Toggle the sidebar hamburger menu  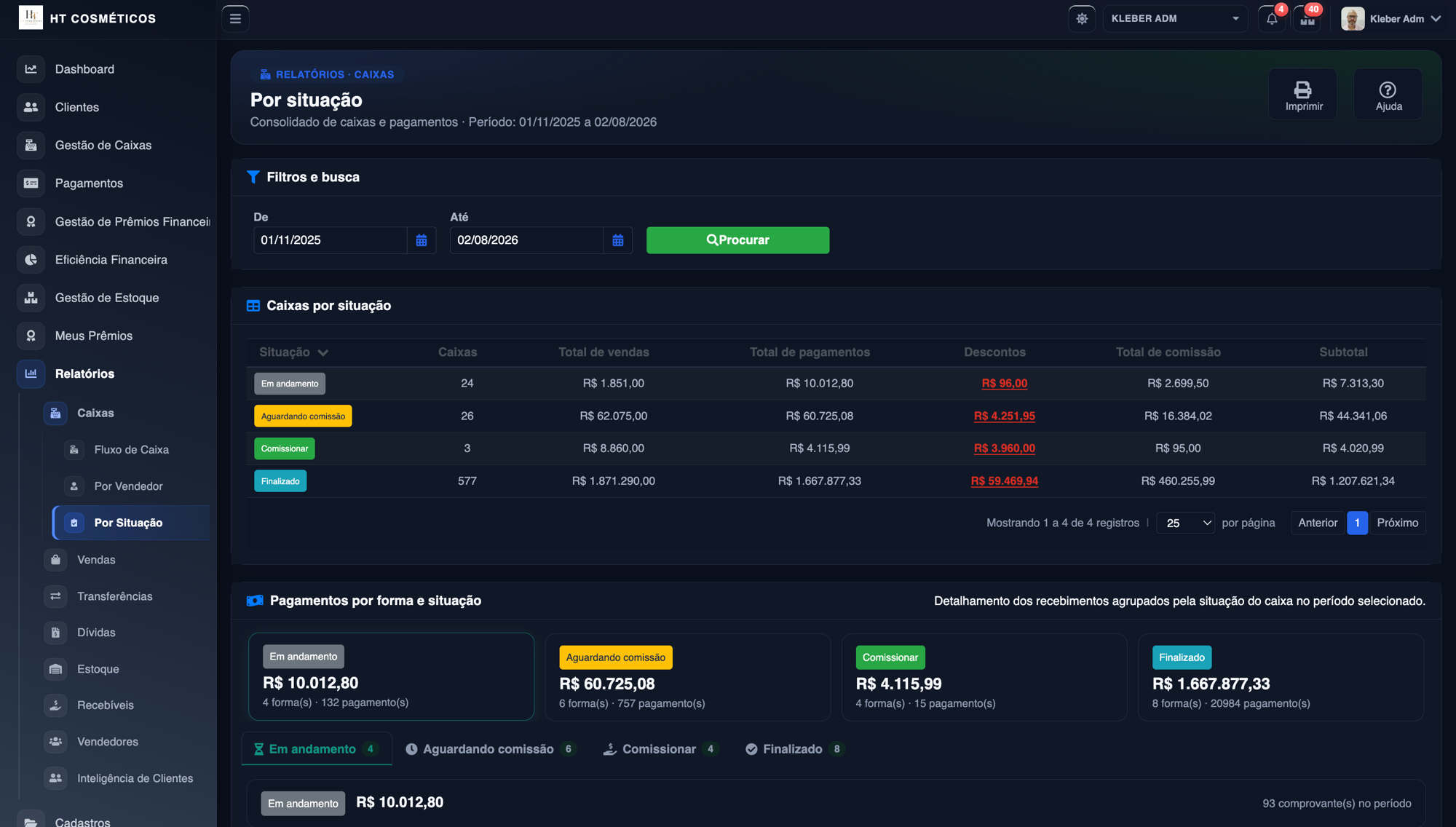[x=235, y=19]
